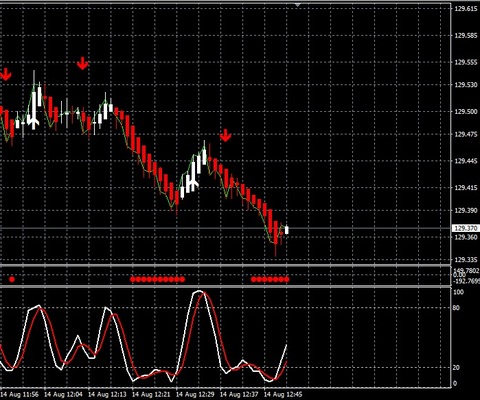Click the stochastic scale value 20
Screen dimensions: 480x400
pos(457,367)
